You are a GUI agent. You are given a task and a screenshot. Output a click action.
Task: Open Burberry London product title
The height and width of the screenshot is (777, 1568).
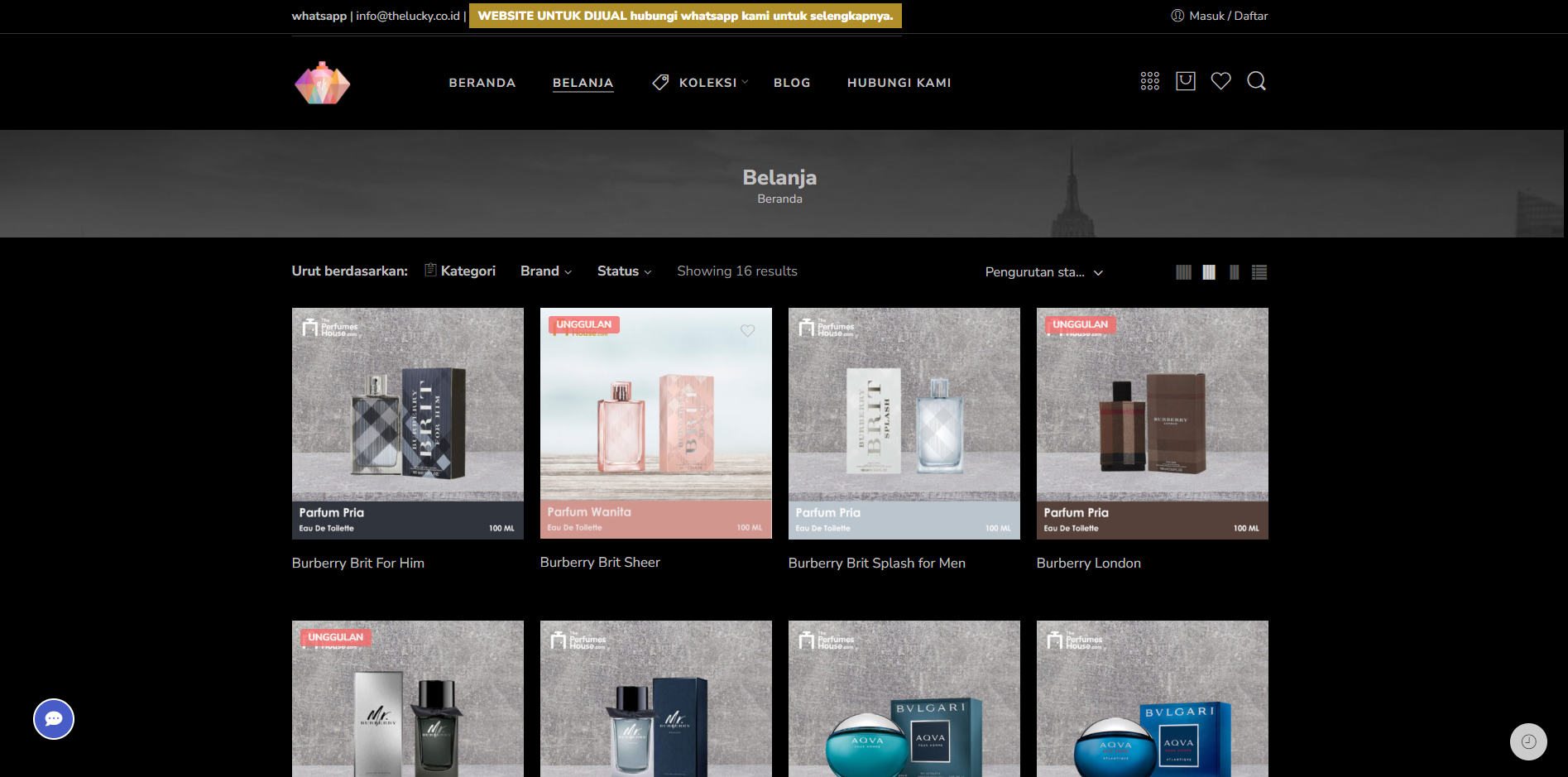[1089, 563]
